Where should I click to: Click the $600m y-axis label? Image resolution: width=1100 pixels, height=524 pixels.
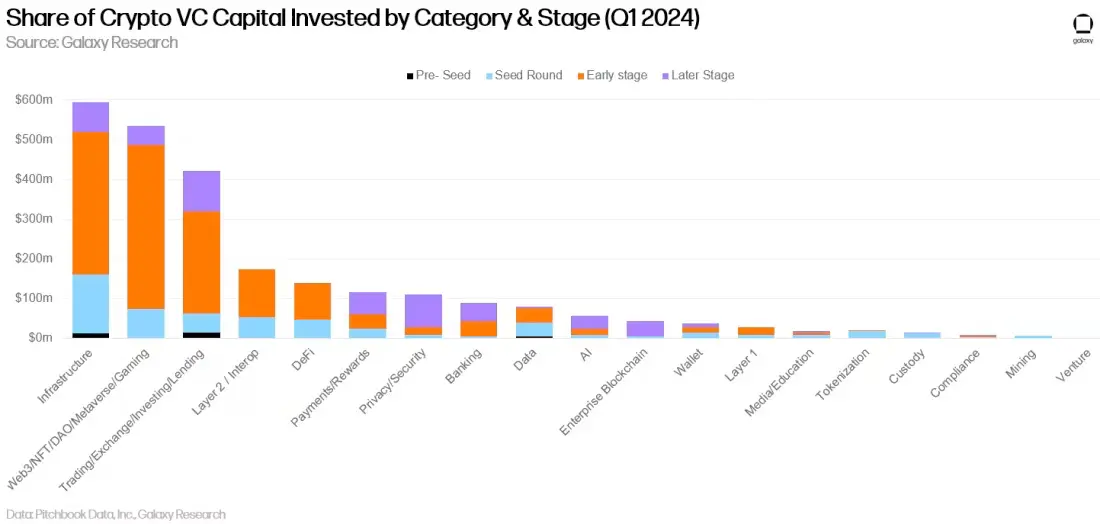click(x=35, y=100)
